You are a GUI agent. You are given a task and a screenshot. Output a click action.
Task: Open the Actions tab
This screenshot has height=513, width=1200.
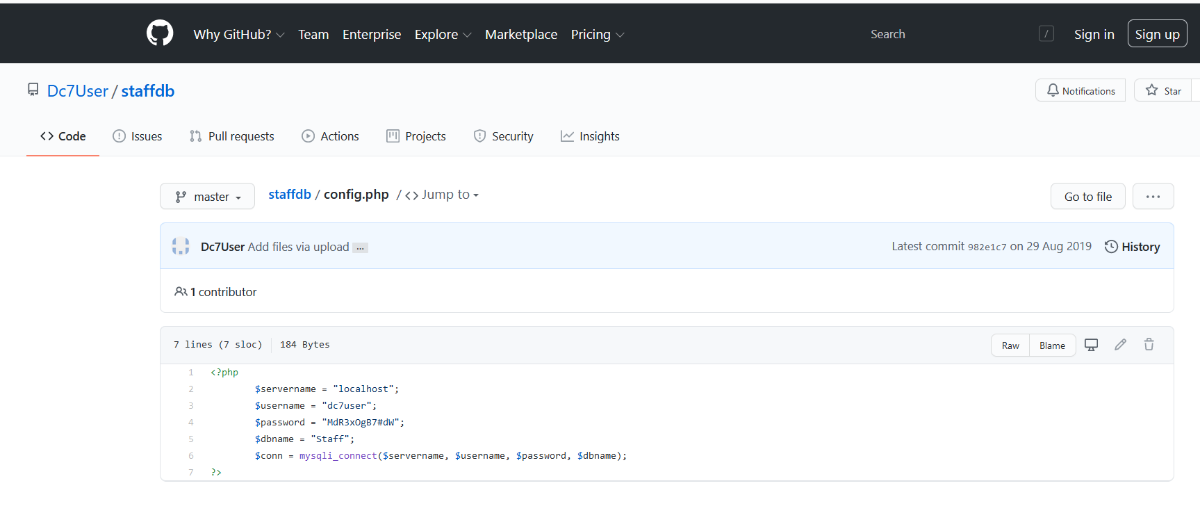tap(330, 136)
